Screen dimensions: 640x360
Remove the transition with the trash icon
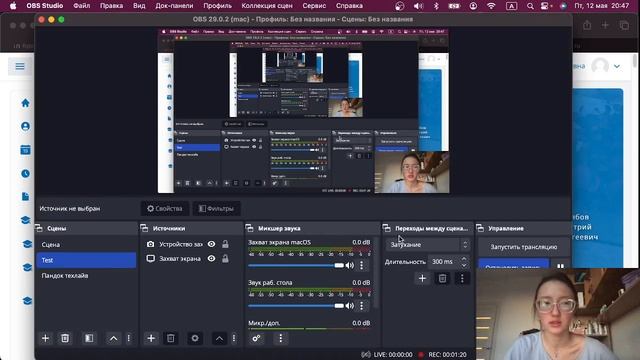[442, 278]
